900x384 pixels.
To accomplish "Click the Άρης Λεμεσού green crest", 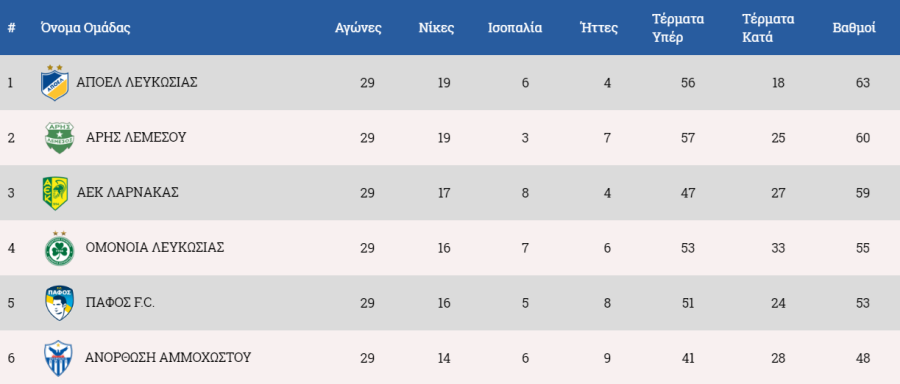I will 60,138.
